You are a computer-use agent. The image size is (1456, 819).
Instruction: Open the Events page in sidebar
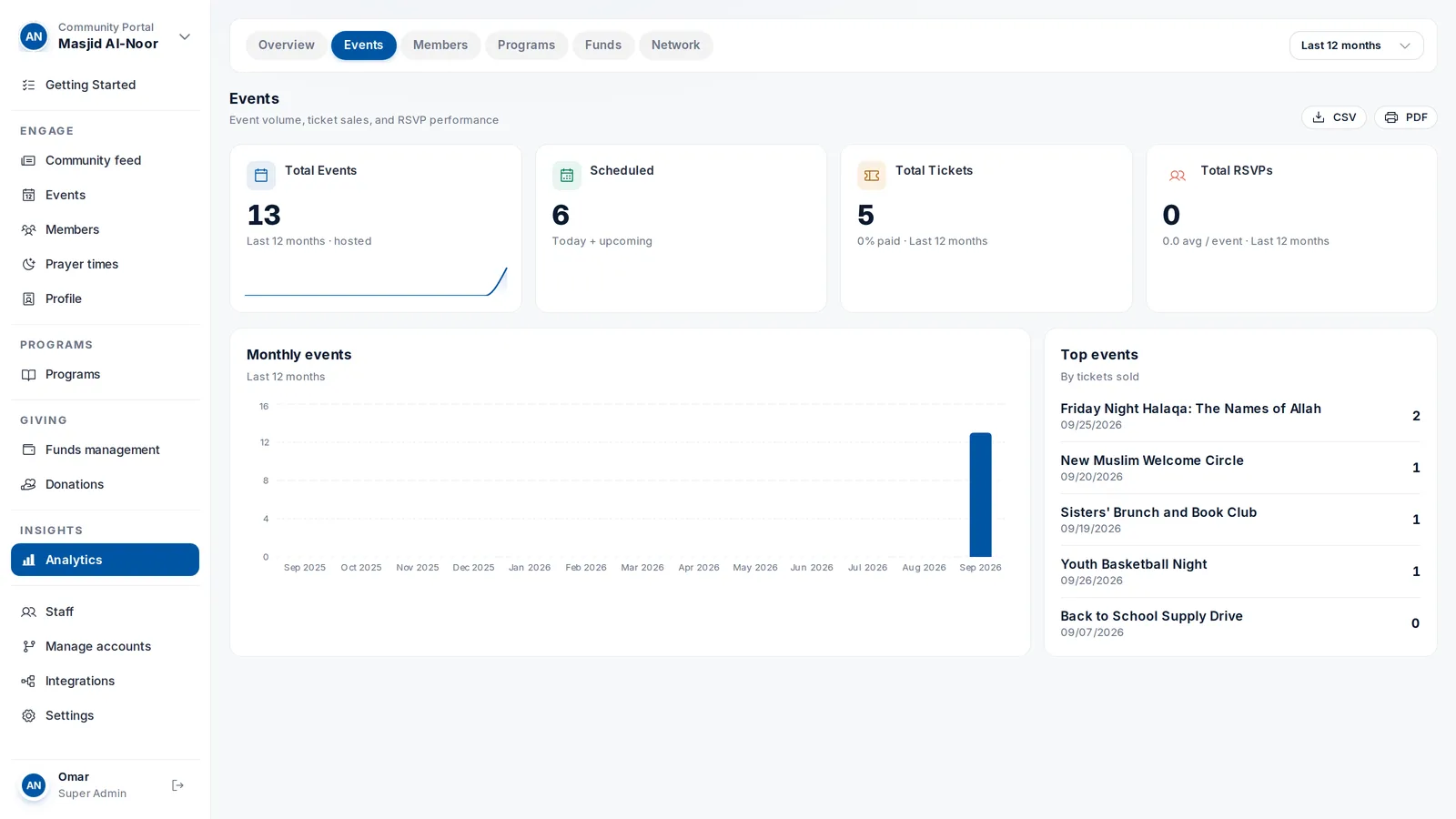(x=105, y=195)
